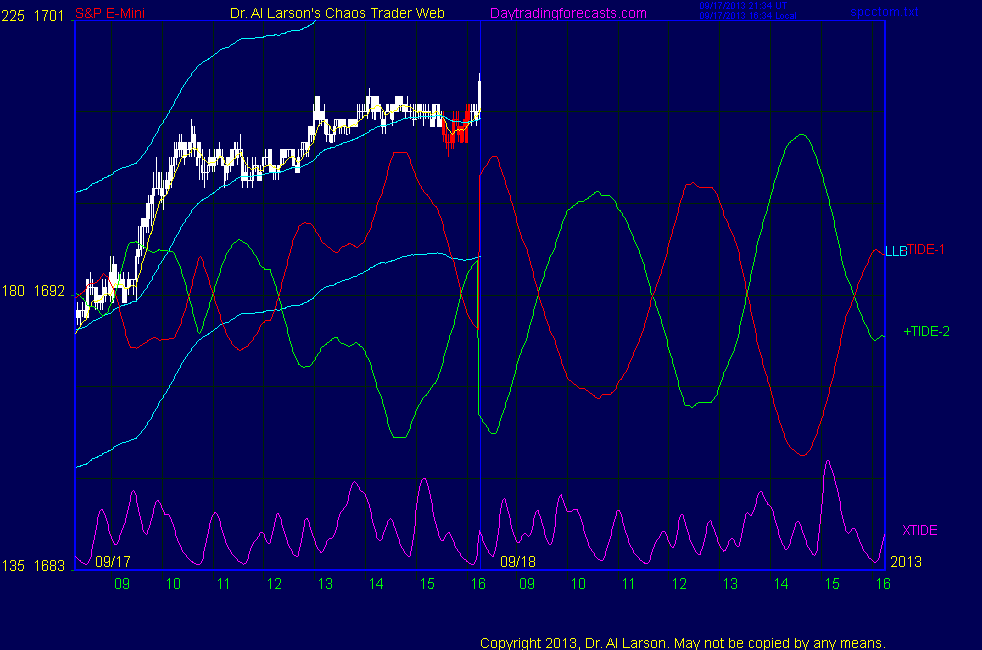Click the copyright notice text
This screenshot has width=982, height=650.
(x=683, y=642)
